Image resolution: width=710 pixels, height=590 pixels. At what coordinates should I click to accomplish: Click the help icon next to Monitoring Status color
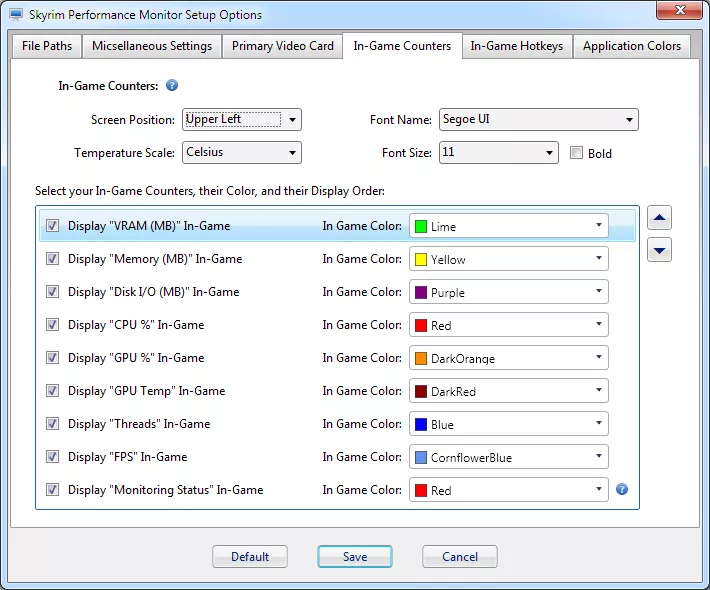coord(622,489)
